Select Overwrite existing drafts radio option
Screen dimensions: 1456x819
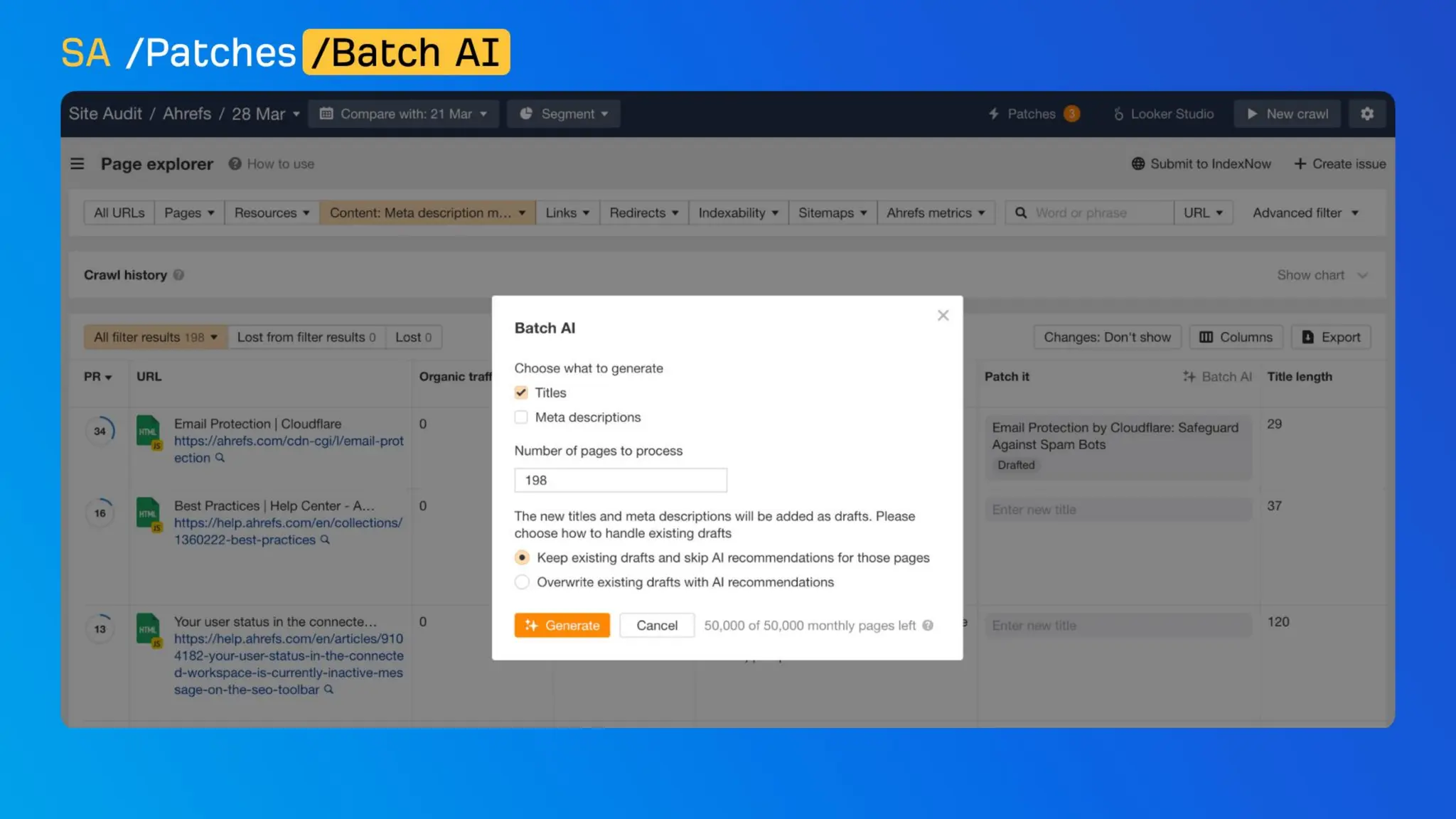click(522, 582)
